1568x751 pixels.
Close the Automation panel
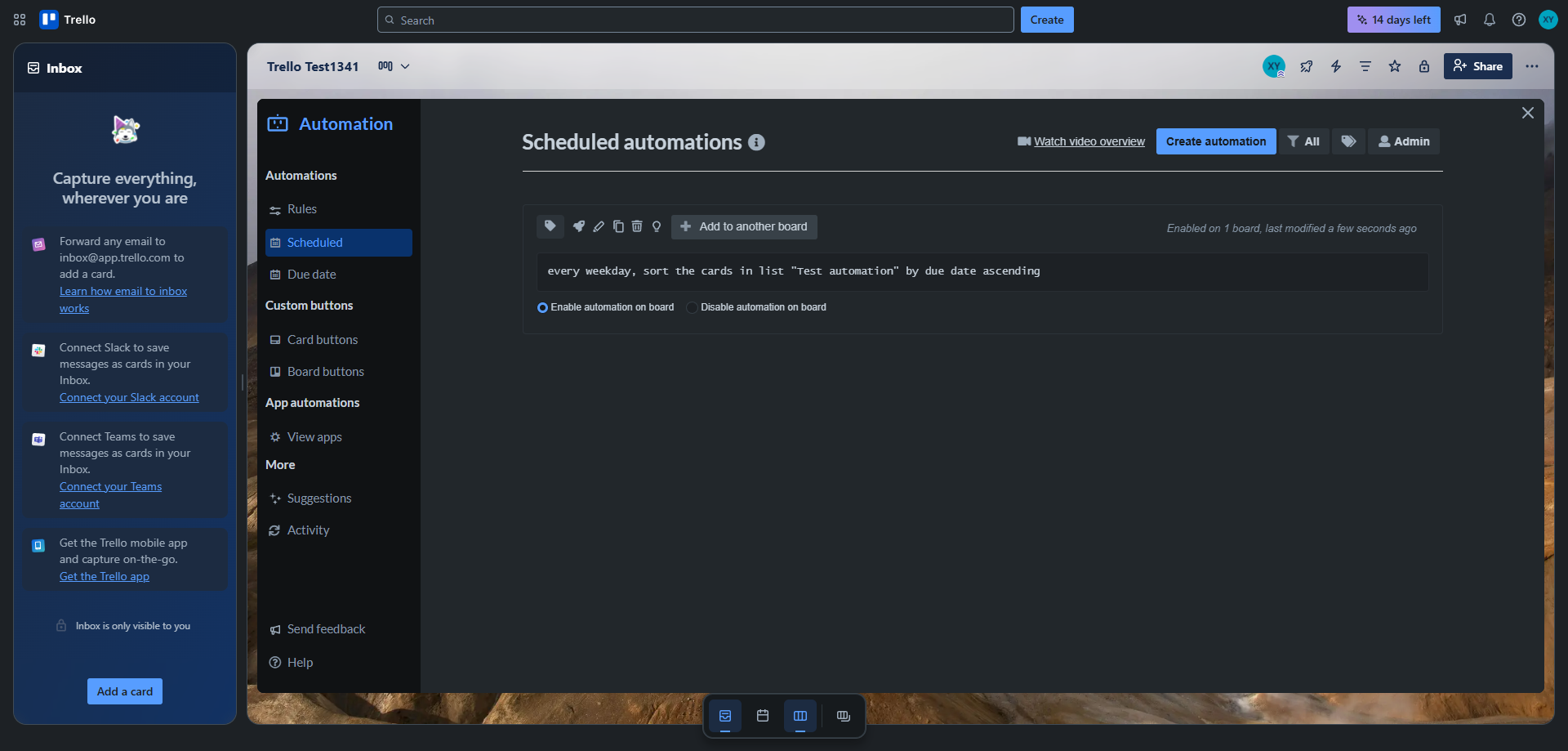pos(1528,113)
